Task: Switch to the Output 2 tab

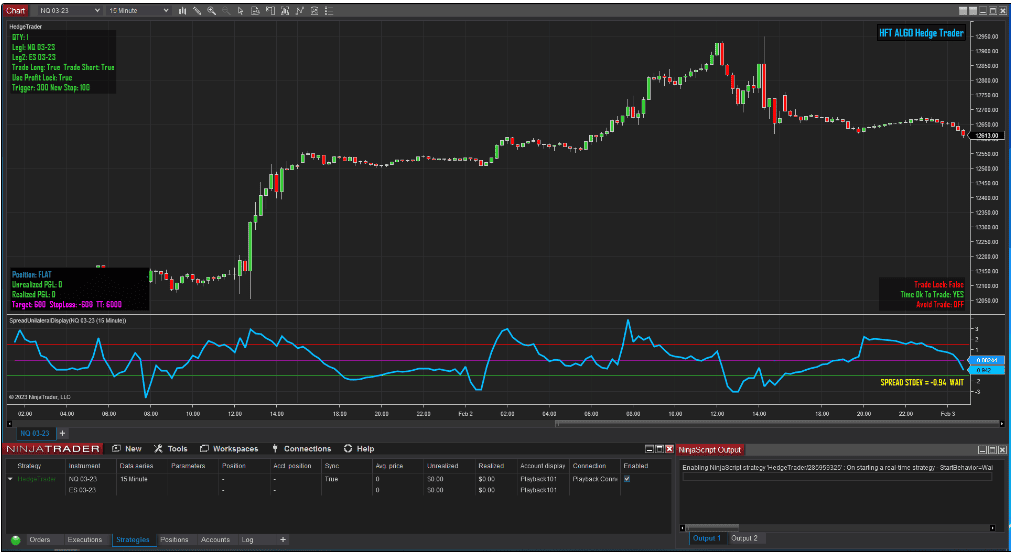Action: pyautogui.click(x=744, y=539)
